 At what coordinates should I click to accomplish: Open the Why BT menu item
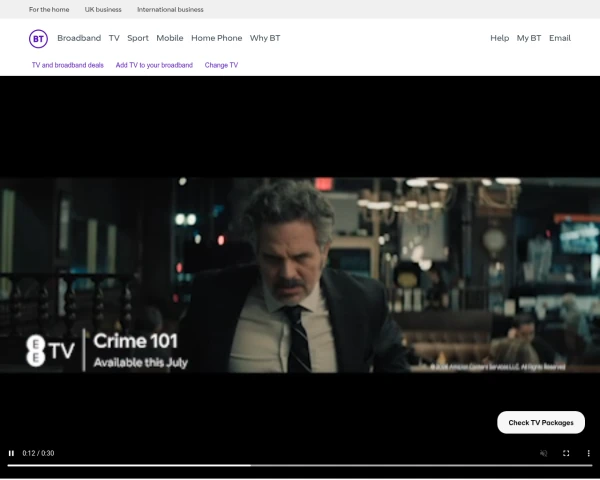pos(265,38)
